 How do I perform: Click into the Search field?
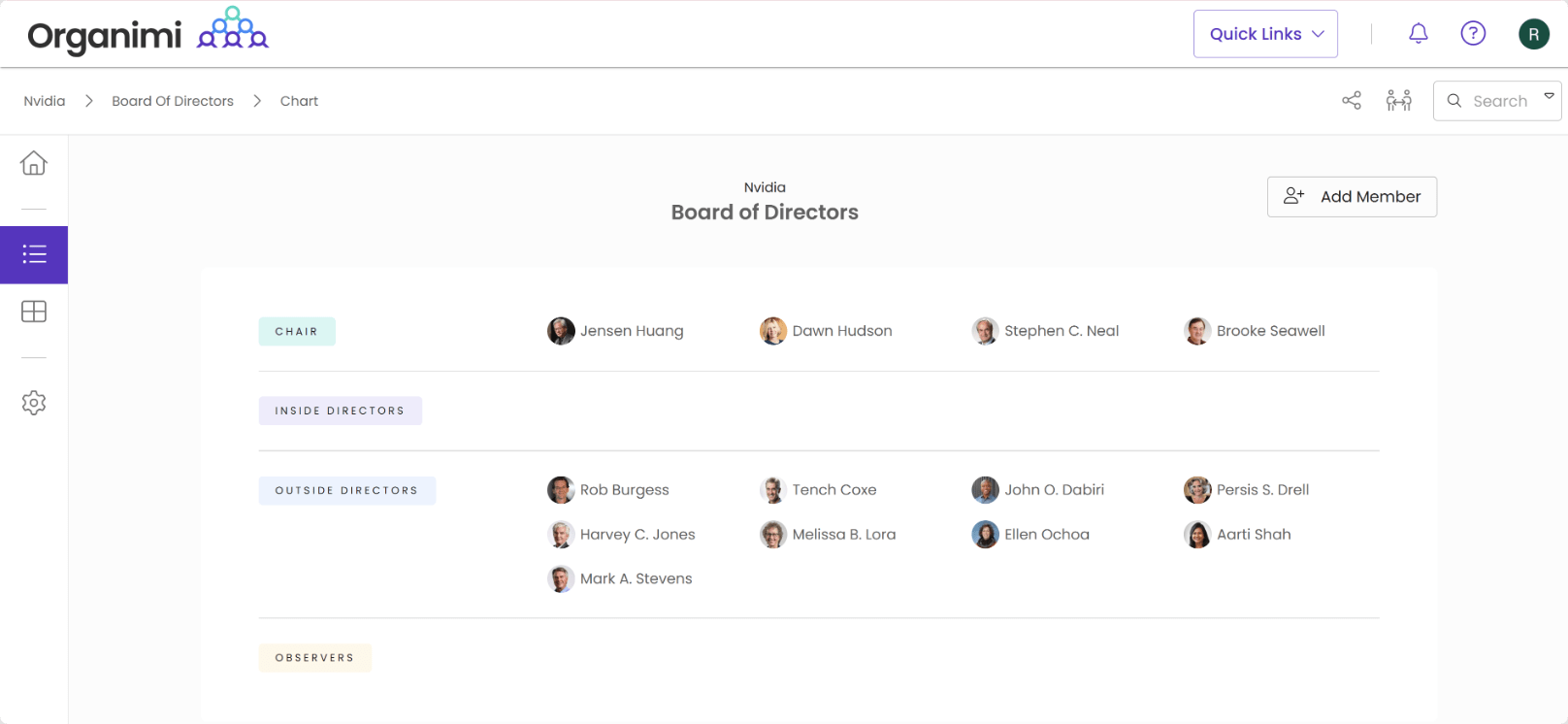click(1499, 101)
